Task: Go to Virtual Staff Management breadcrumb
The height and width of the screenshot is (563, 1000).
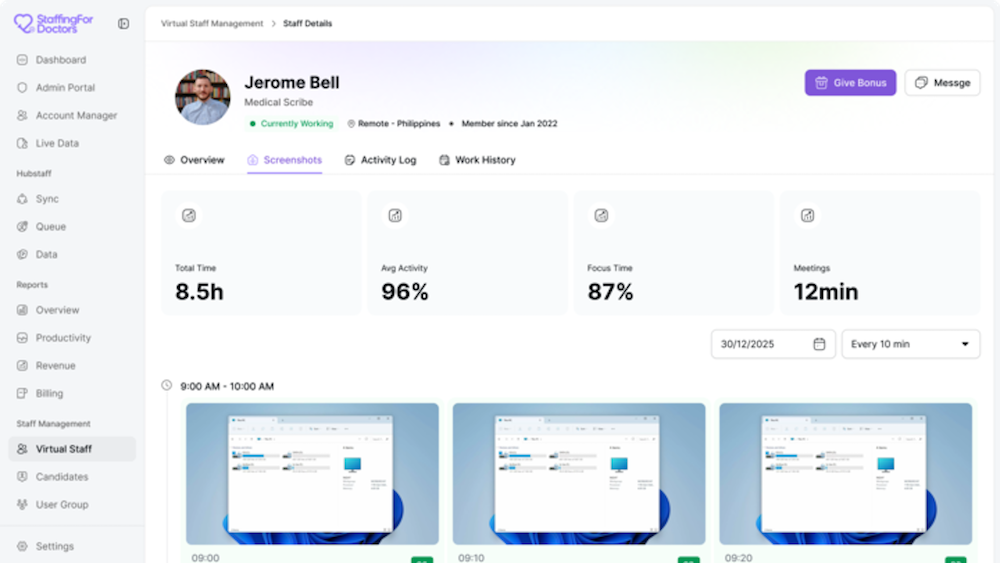Action: [212, 23]
